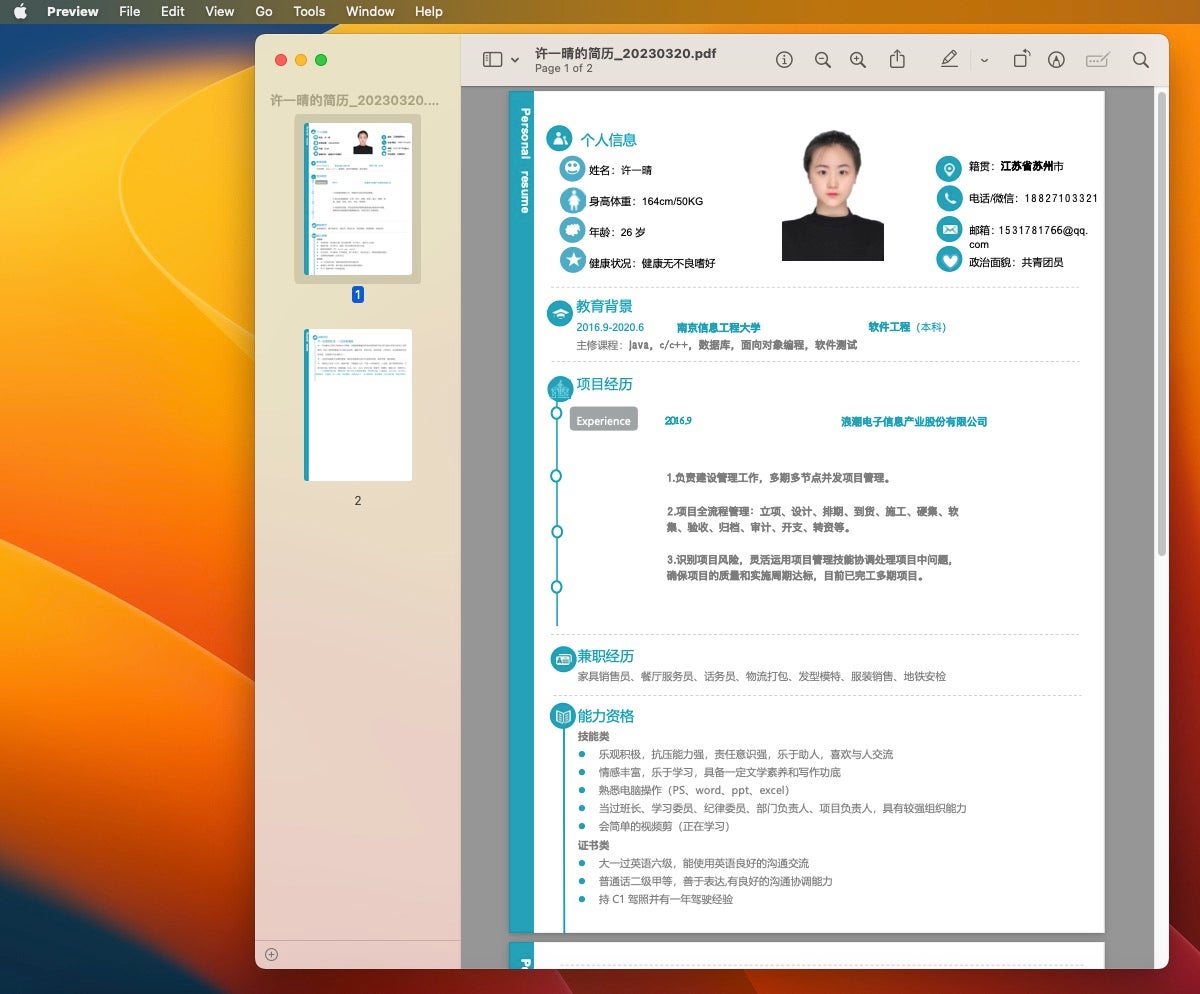Zoom out of the document
The width and height of the screenshot is (1200, 994).
pyautogui.click(x=822, y=60)
